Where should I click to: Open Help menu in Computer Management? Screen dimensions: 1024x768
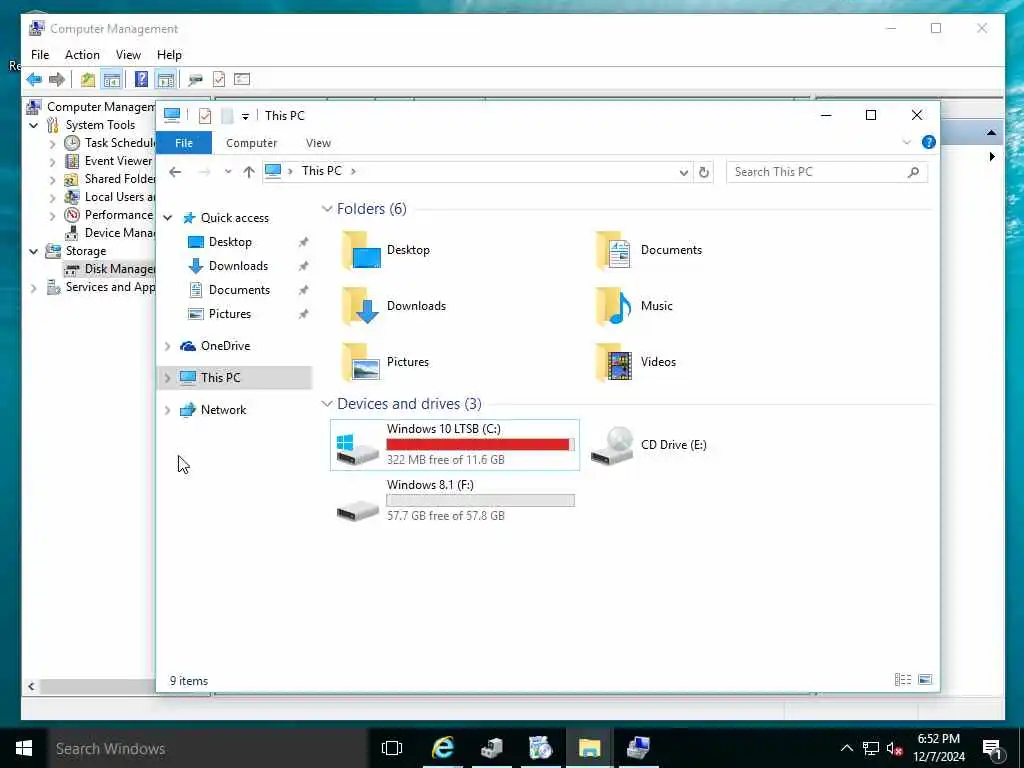point(169,55)
